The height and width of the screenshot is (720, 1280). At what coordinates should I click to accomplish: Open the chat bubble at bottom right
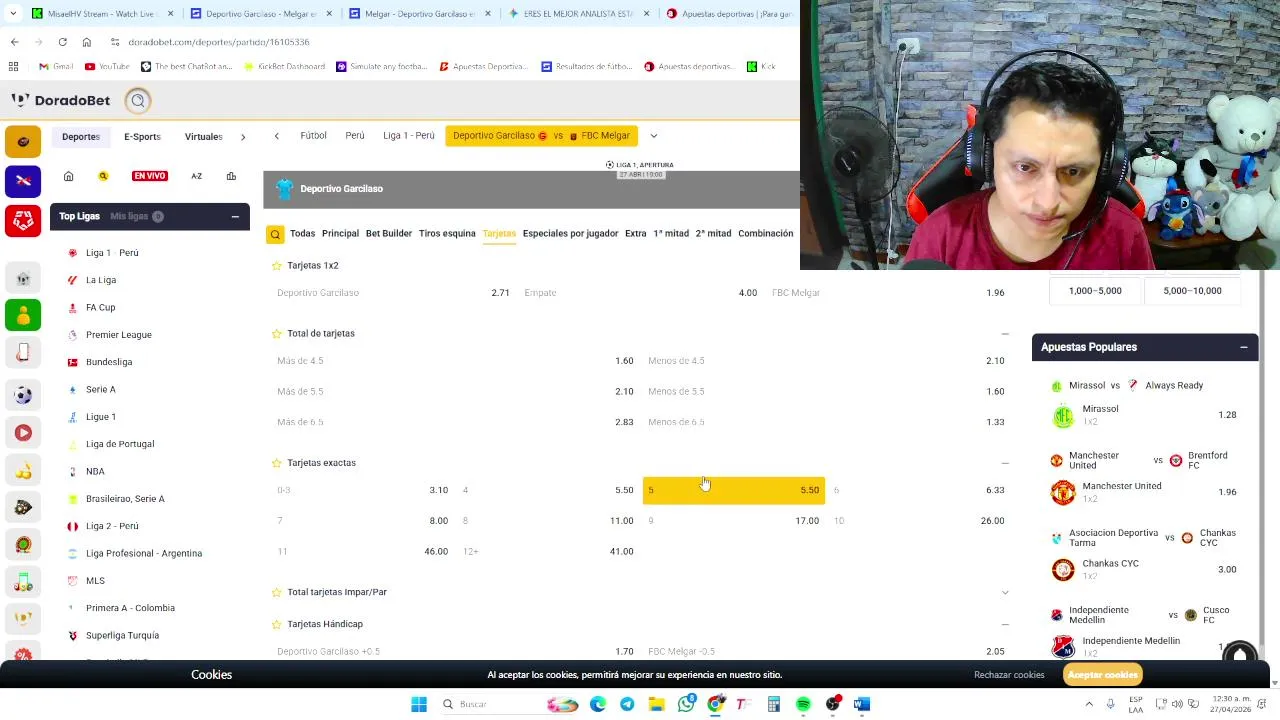pos(1240,656)
